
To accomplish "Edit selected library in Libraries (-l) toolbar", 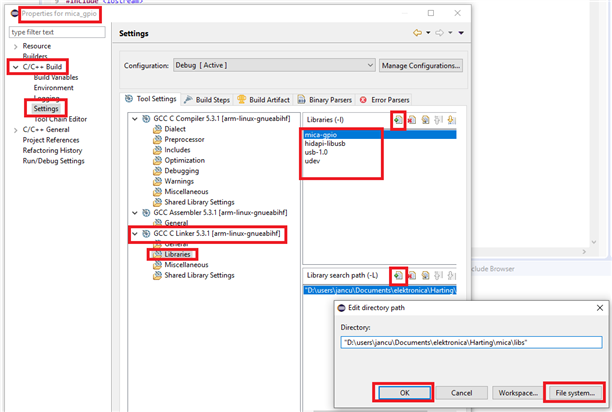I will [x=425, y=120].
